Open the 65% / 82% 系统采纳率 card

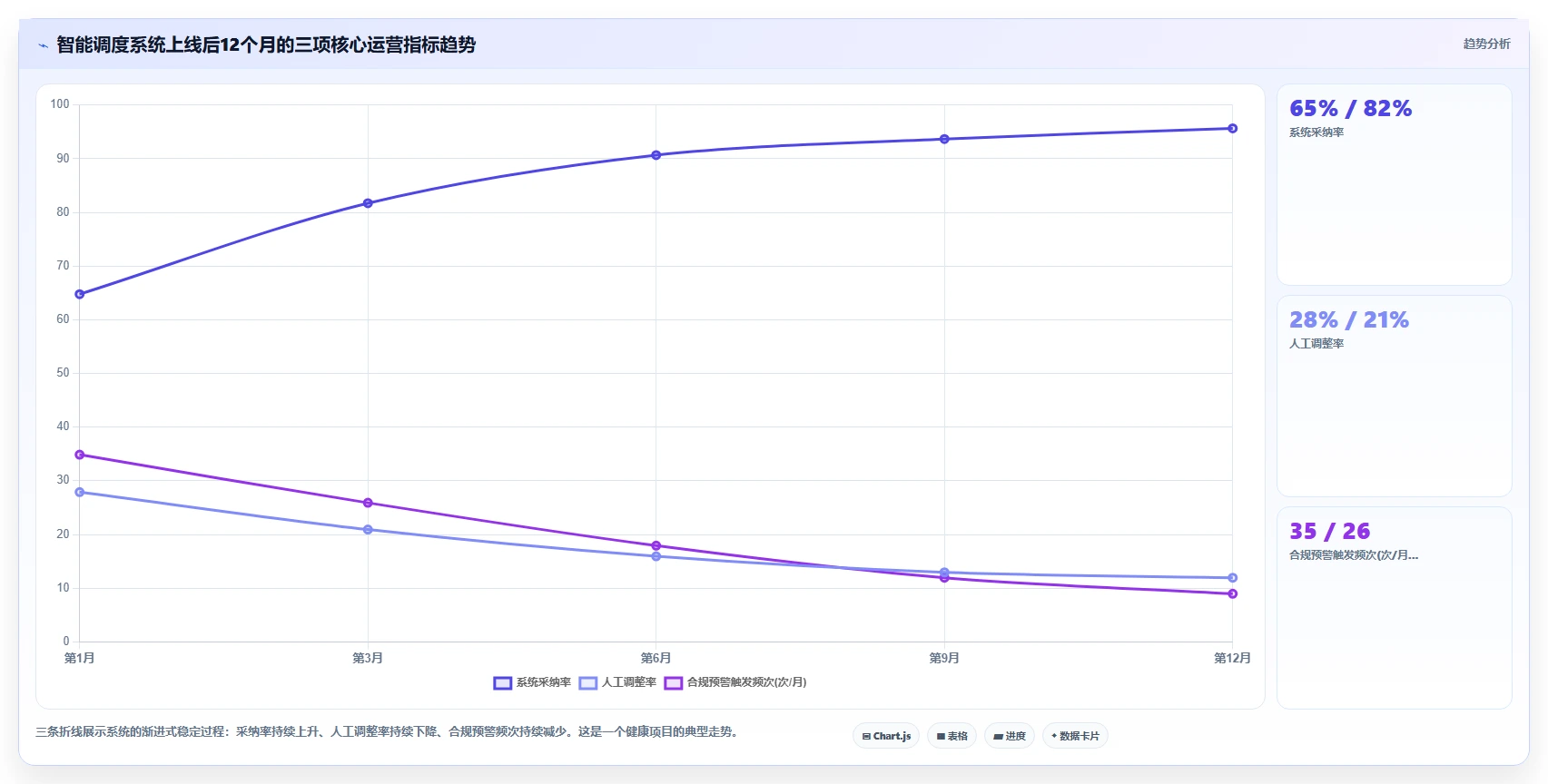(x=1395, y=185)
